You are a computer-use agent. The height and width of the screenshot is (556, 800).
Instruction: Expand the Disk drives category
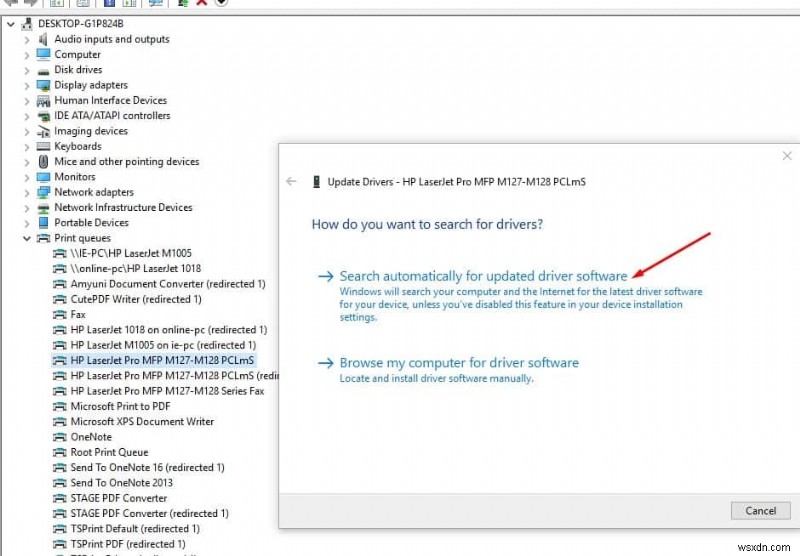tap(27, 70)
